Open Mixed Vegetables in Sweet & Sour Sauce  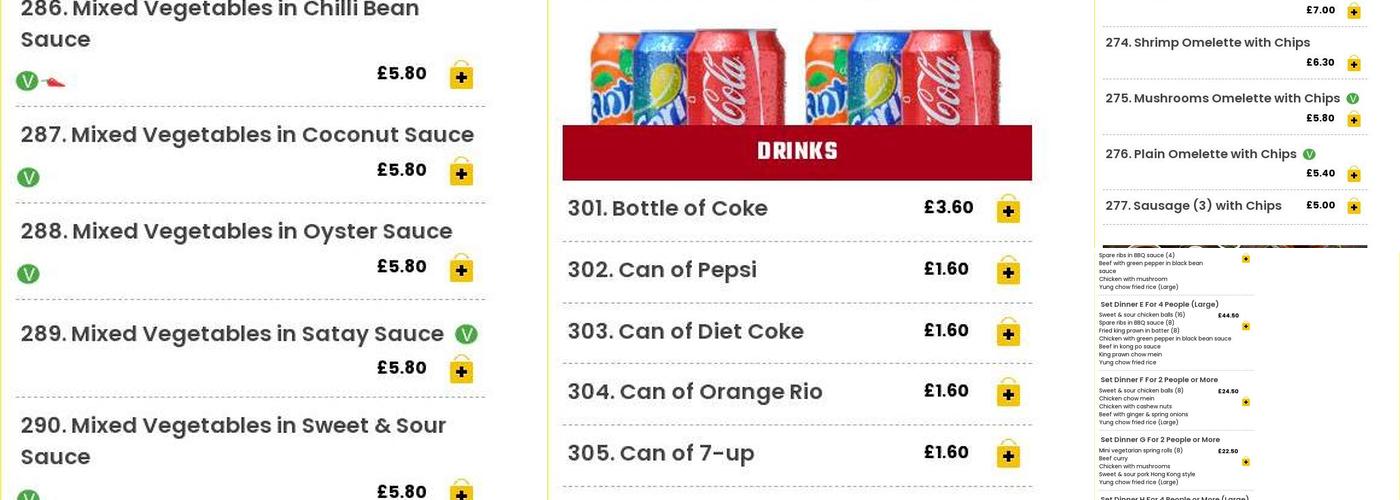click(x=233, y=440)
